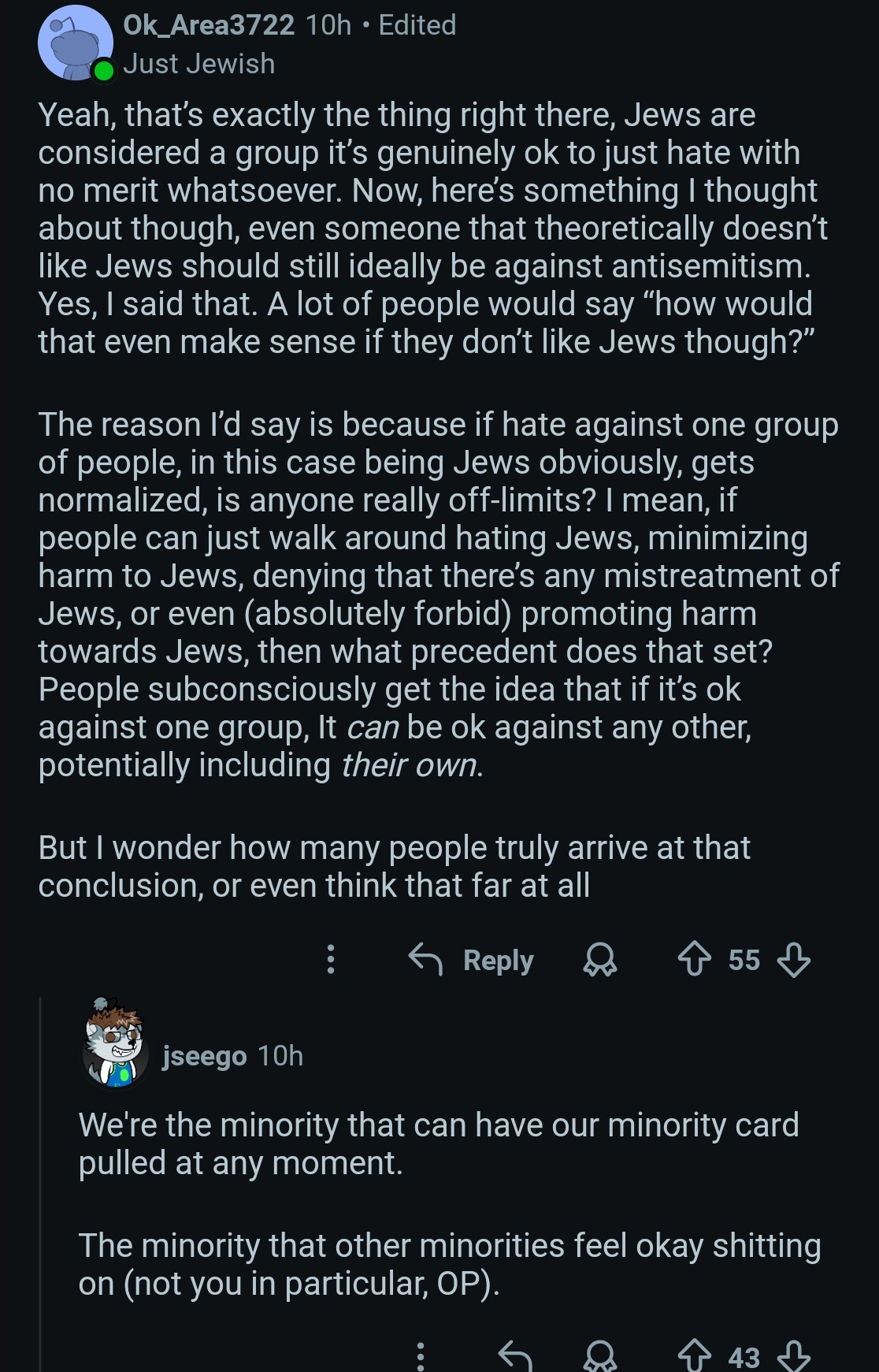Give an award to Ok_Area3722's comment
Viewport: 879px width, 1372px height.
click(x=599, y=960)
